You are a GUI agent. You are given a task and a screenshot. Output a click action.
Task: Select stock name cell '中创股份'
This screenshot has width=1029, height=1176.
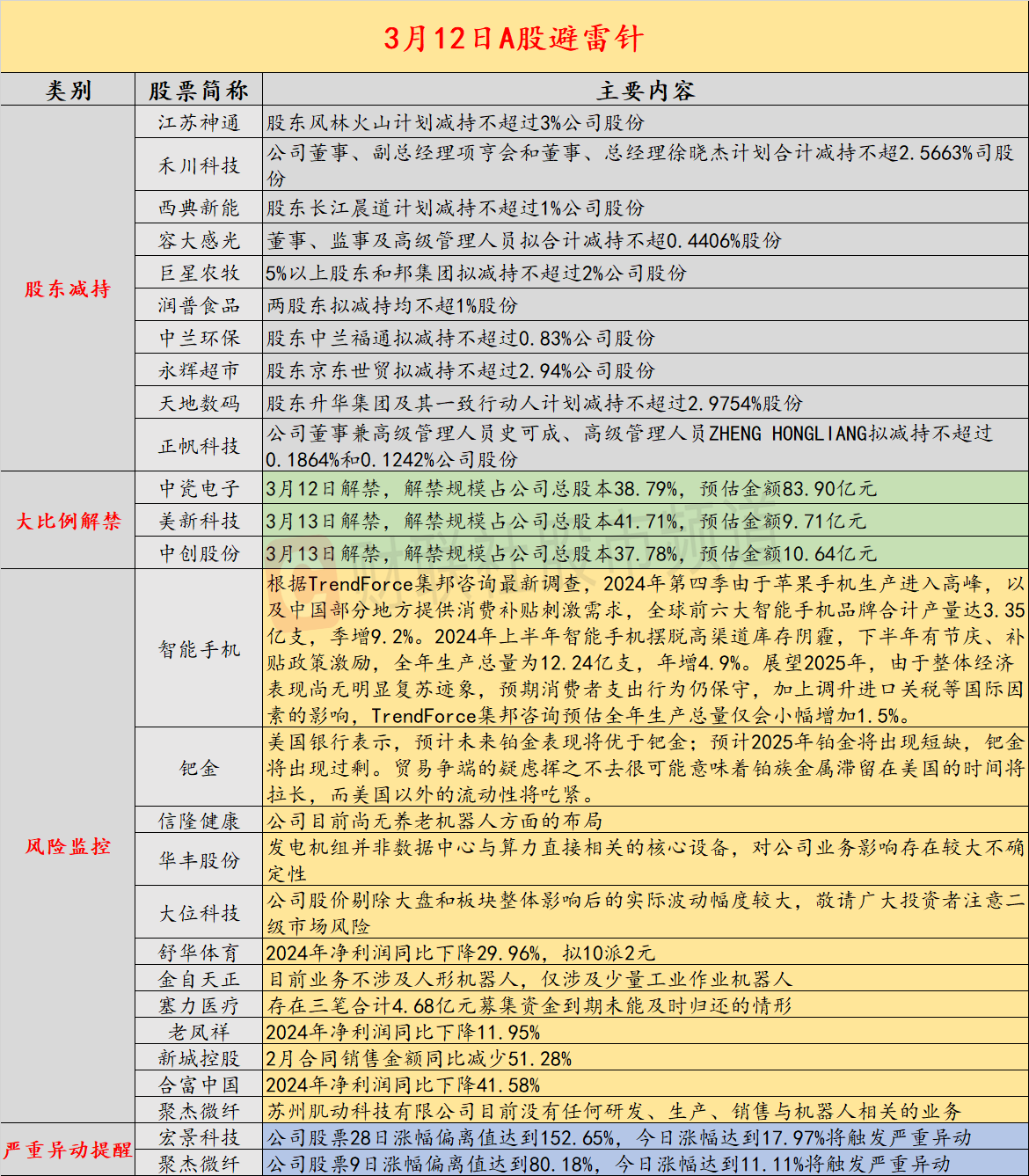199,553
